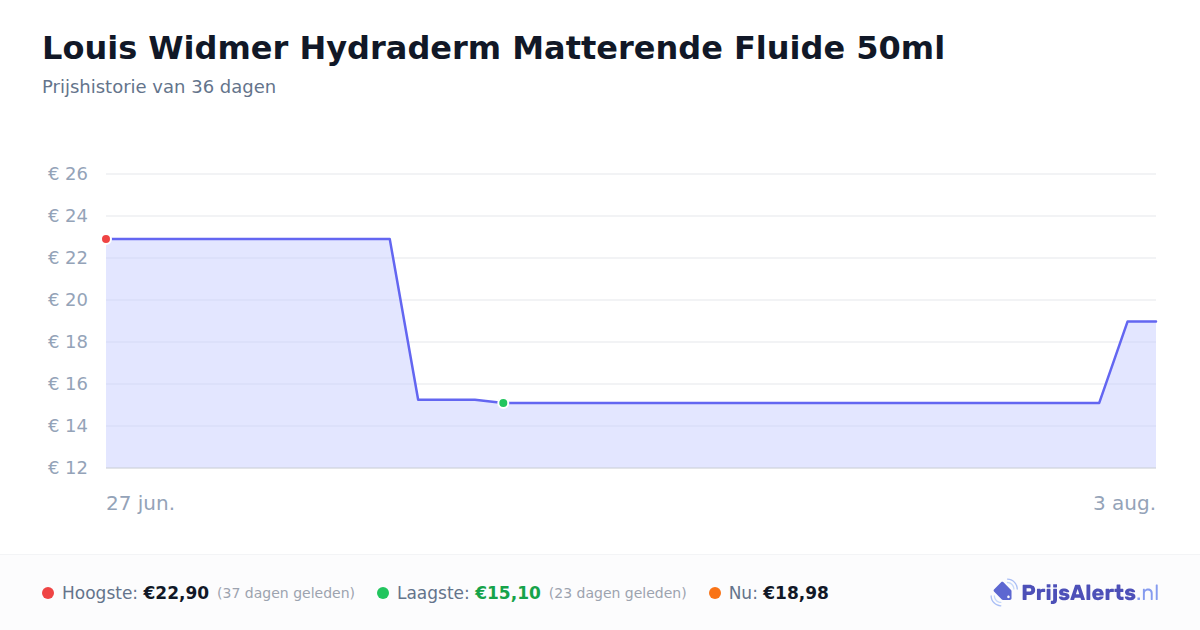Click the PrijsAlerts price tag logo icon
Screen dimensions: 1200x630
coord(1003,593)
